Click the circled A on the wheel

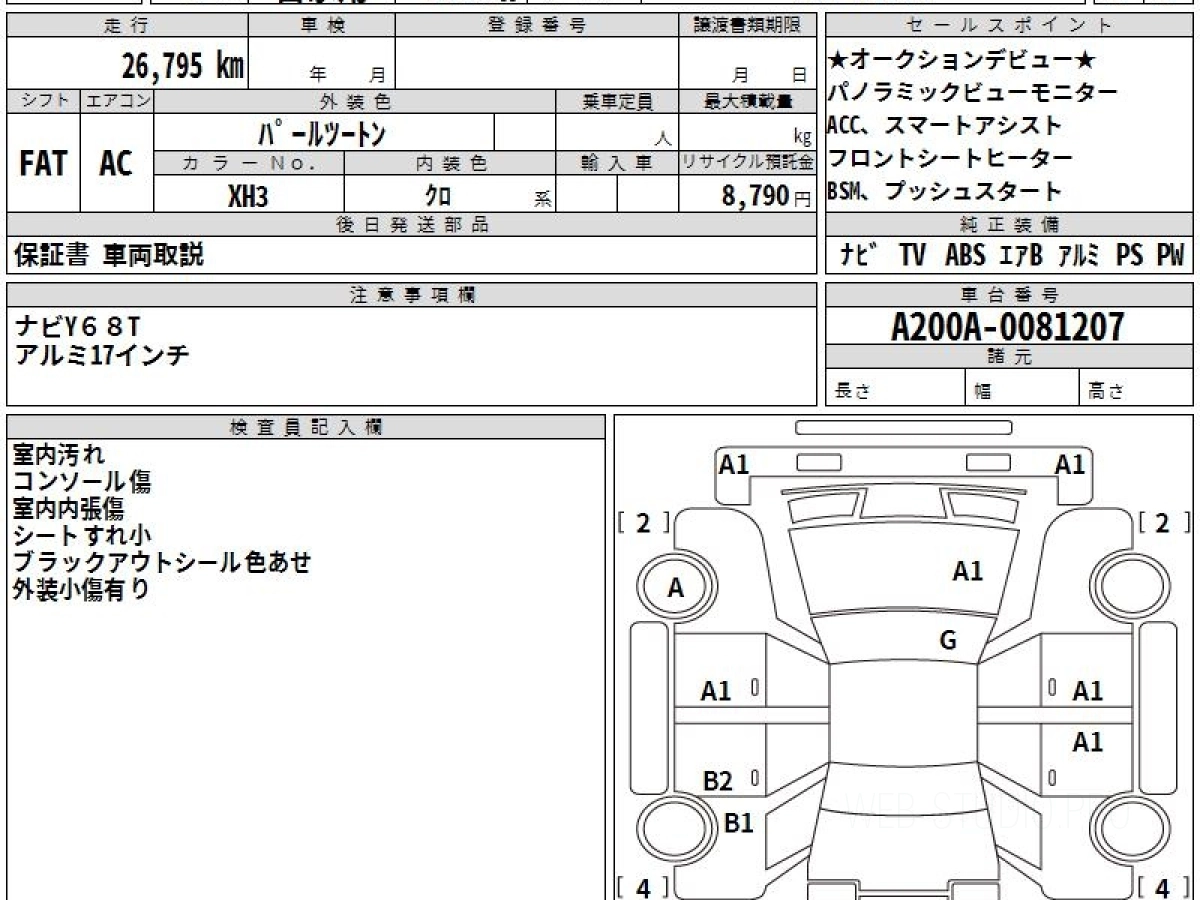click(x=676, y=589)
